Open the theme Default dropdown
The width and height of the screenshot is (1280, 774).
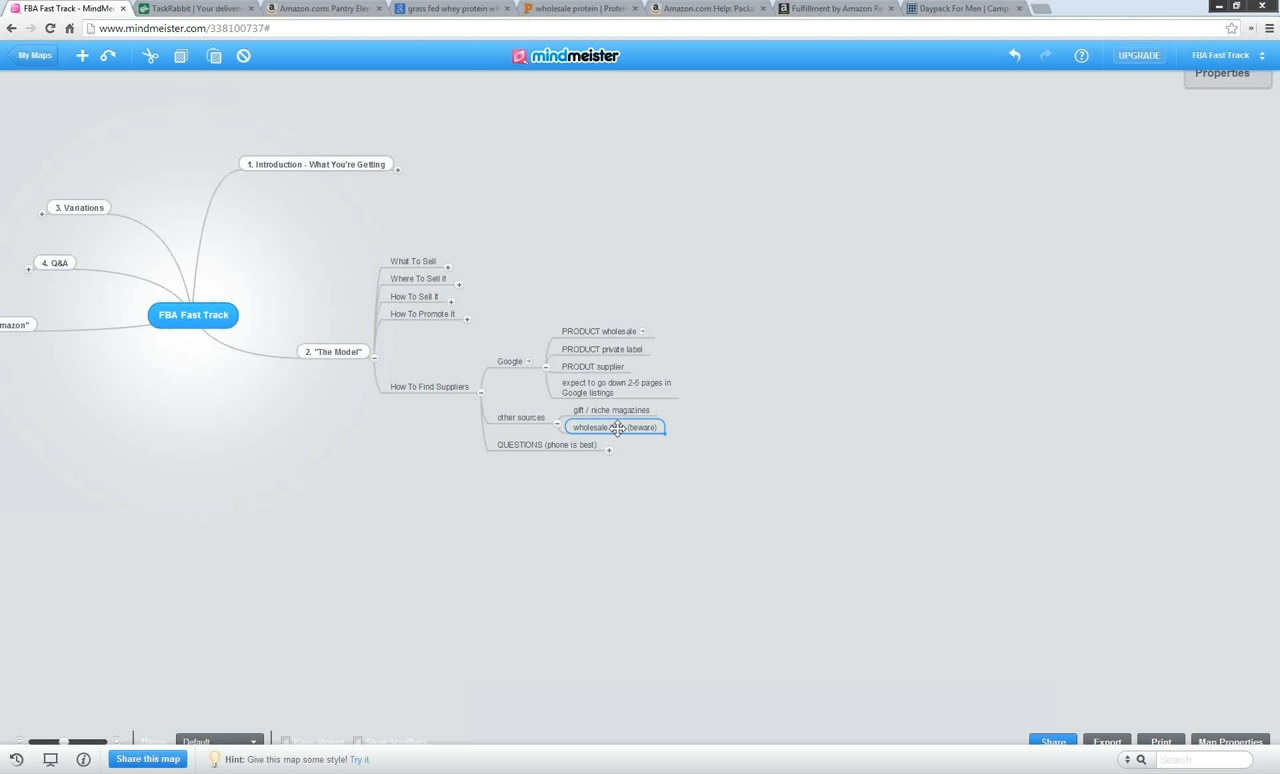pyautogui.click(x=220, y=741)
